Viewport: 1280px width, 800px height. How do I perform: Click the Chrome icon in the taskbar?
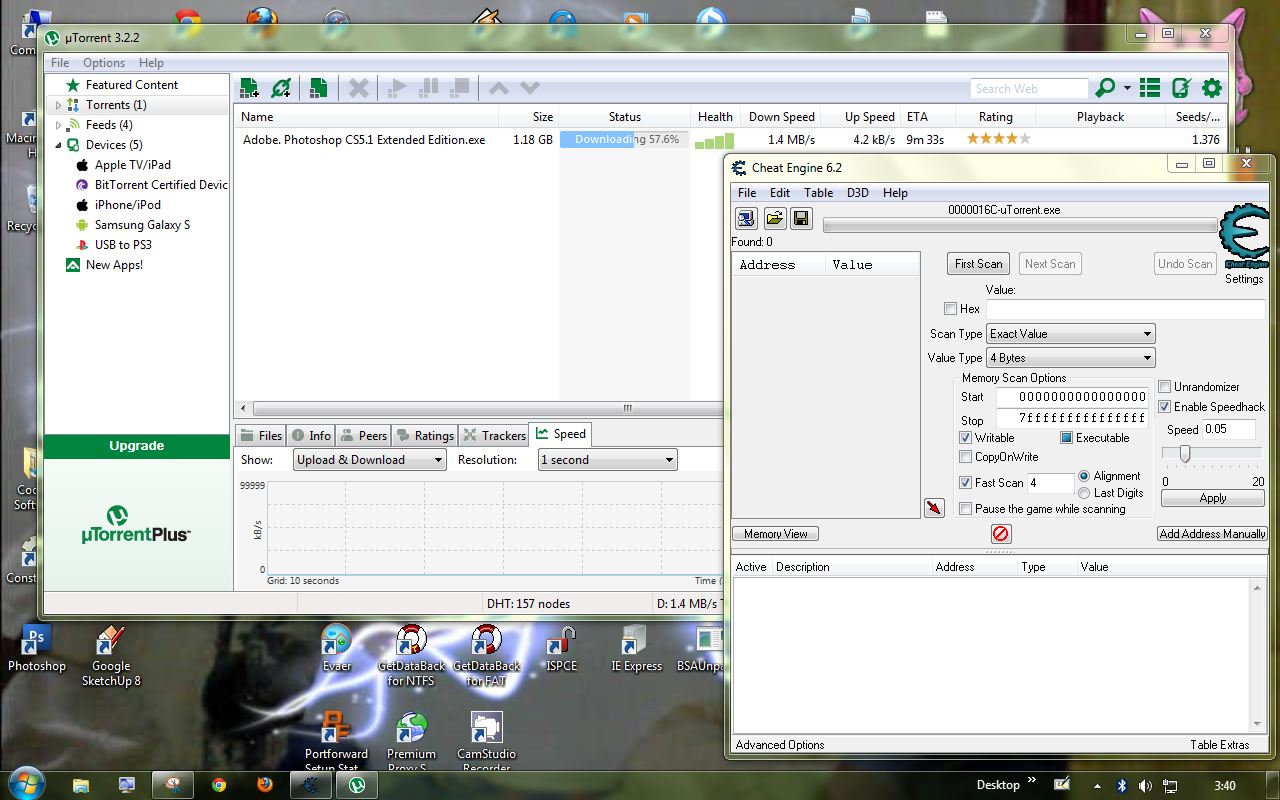[x=219, y=785]
